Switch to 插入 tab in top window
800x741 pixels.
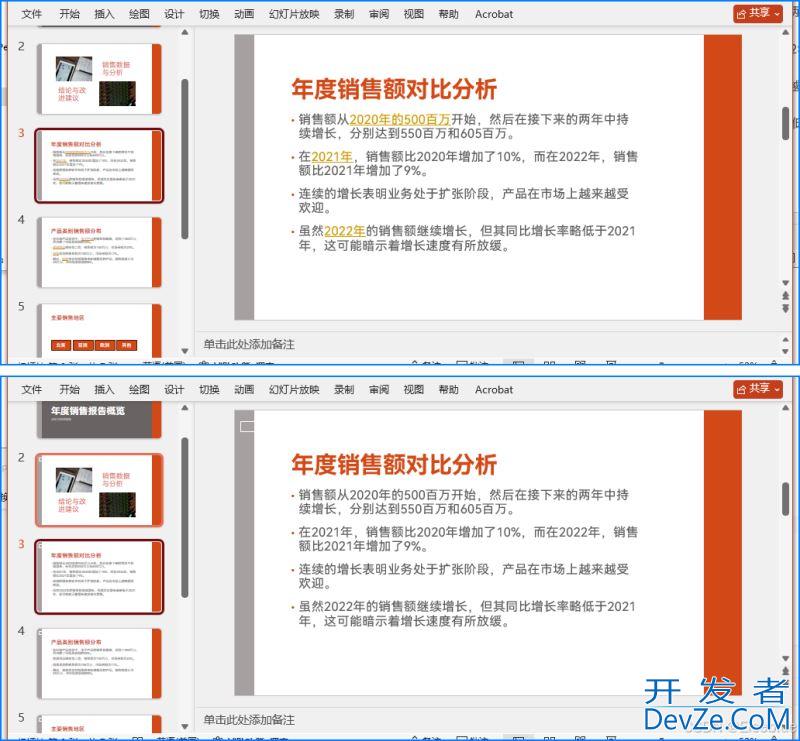(x=104, y=14)
